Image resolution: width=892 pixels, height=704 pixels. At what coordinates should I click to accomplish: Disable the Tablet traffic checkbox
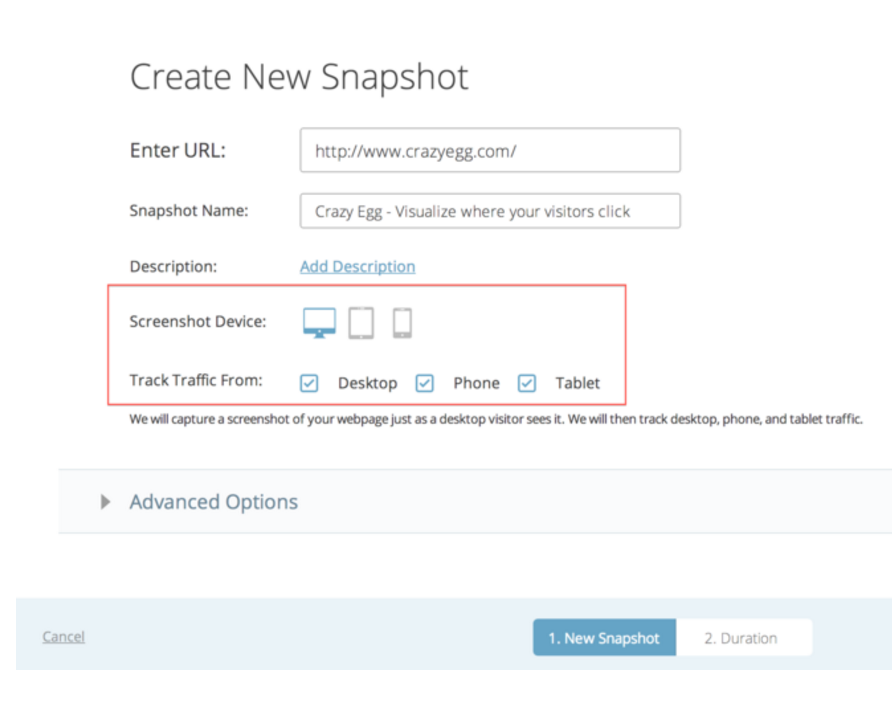(x=527, y=383)
